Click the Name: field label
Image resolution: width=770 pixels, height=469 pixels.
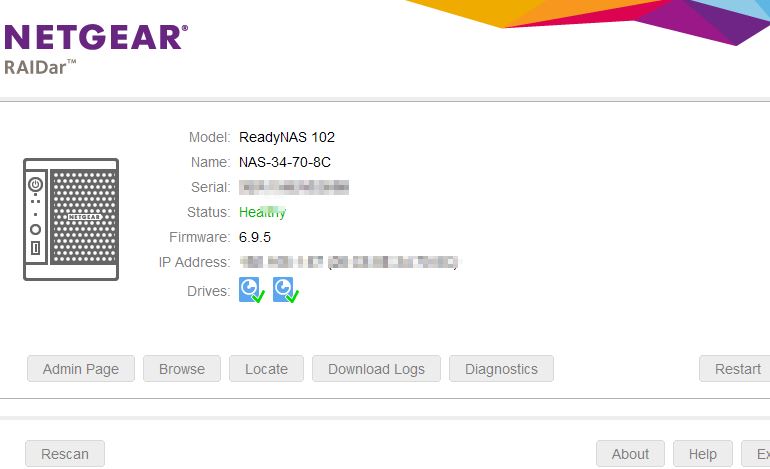pos(211,162)
